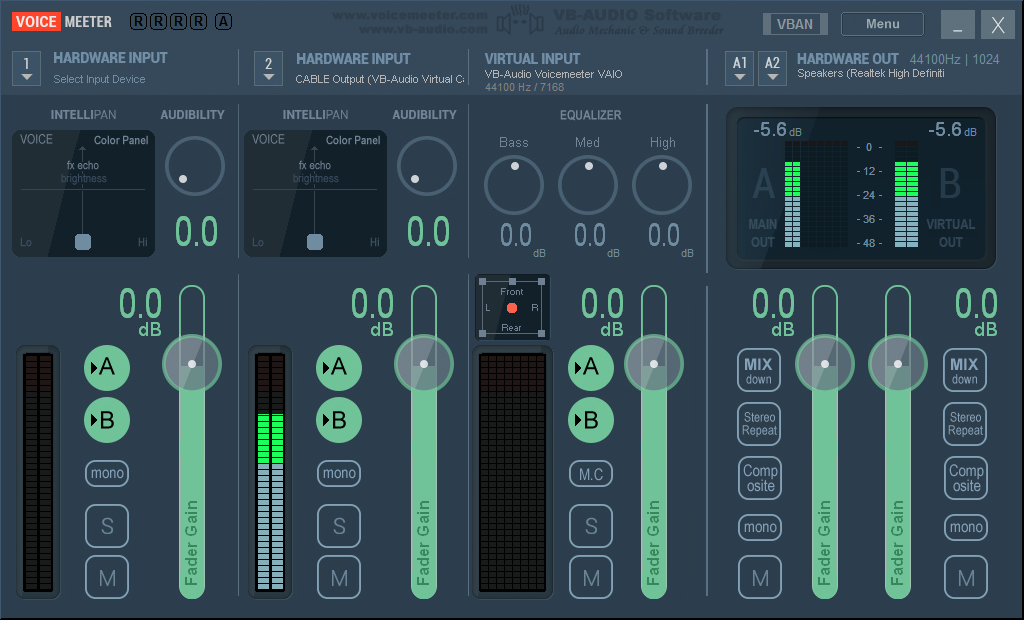Click the Audibility knob of Input 1
1024x620 pixels.
coord(195,166)
